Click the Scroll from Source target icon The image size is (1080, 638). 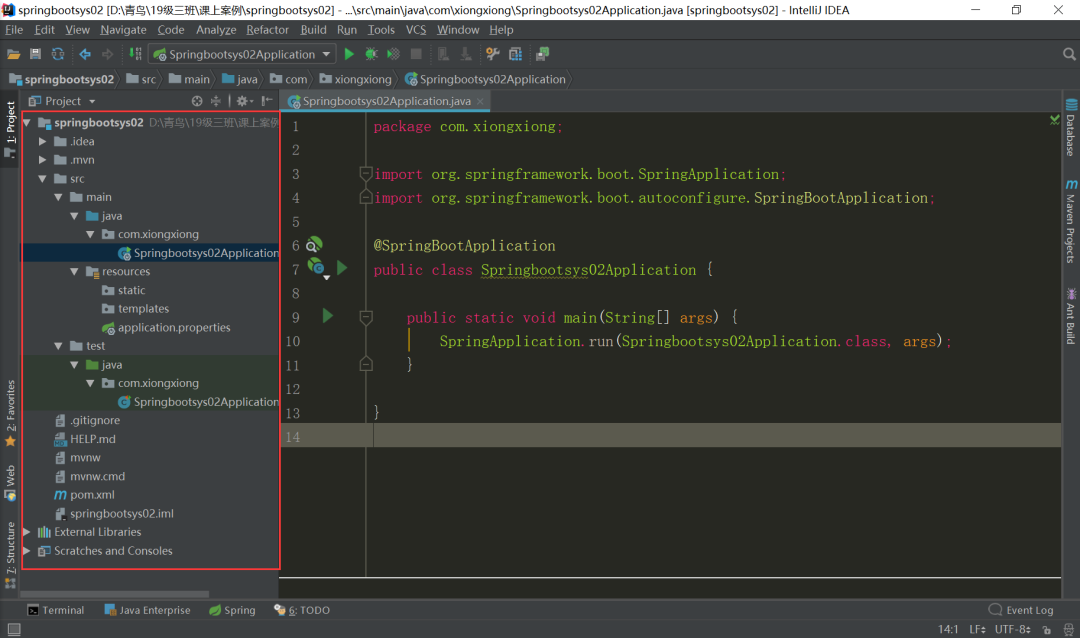pyautogui.click(x=197, y=101)
